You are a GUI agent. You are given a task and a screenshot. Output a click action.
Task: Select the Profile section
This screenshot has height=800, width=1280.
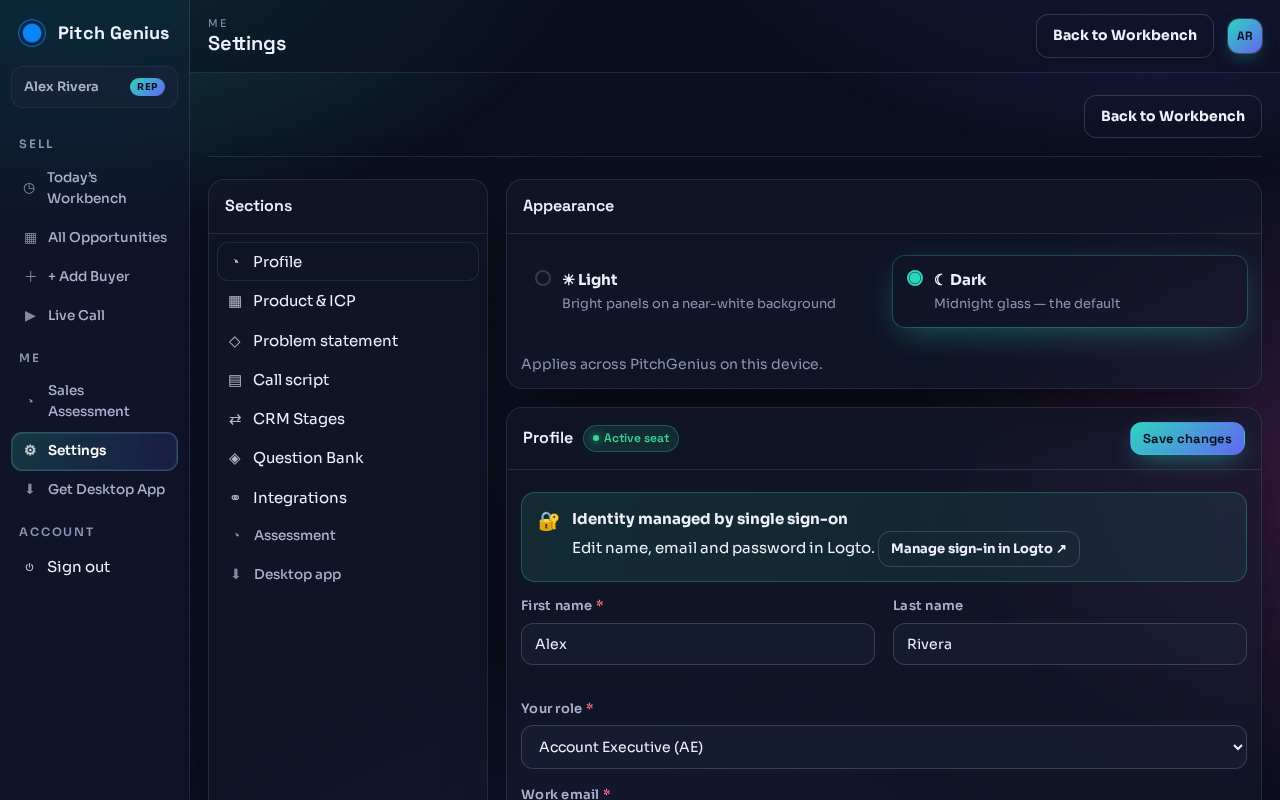pos(348,262)
